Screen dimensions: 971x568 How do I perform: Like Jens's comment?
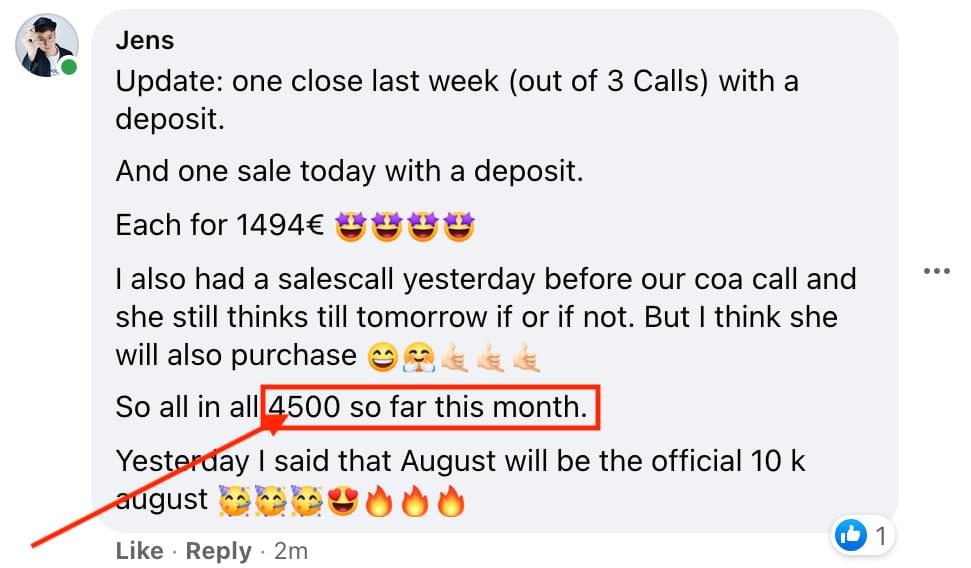coord(139,551)
